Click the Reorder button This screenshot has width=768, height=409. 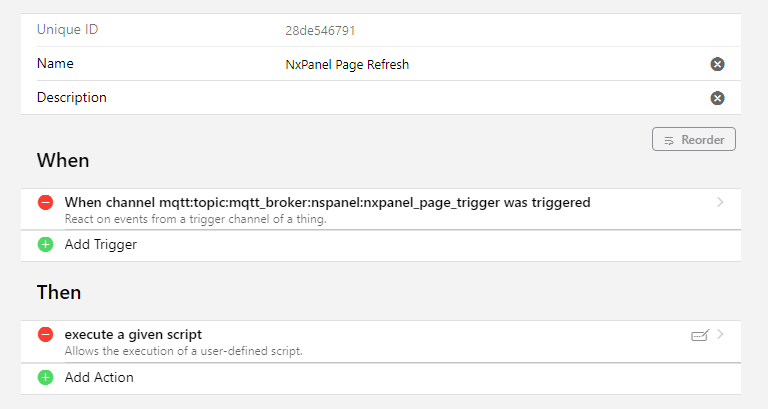pyautogui.click(x=694, y=140)
